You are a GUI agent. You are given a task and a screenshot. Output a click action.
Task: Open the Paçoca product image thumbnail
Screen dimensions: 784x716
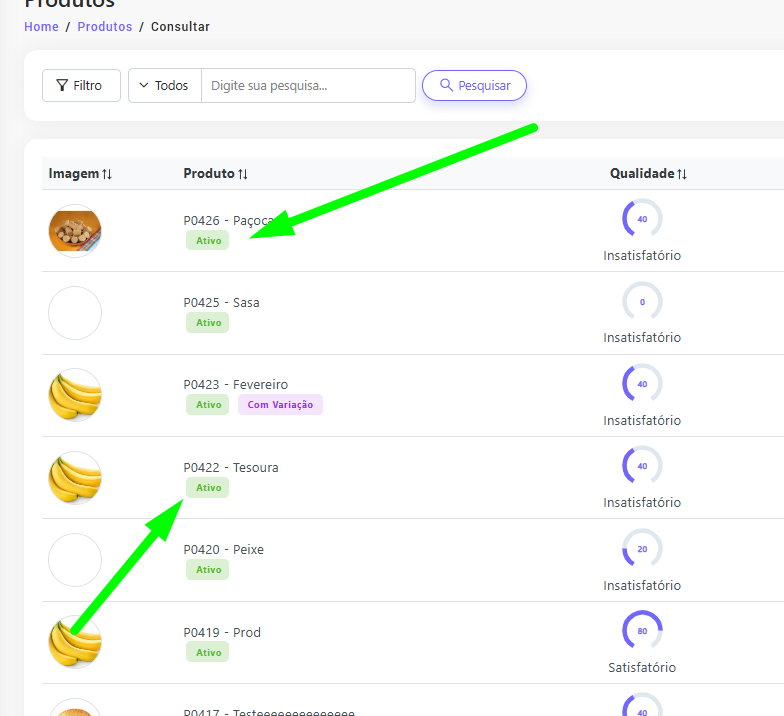75,231
